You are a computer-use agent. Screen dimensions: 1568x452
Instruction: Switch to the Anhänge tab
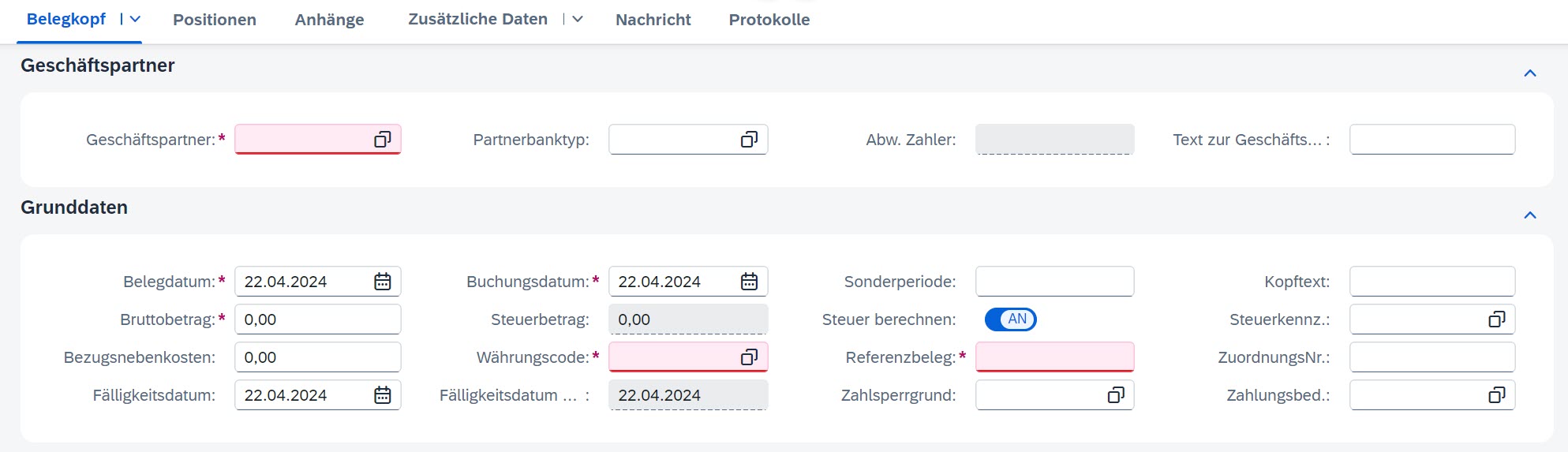(329, 20)
